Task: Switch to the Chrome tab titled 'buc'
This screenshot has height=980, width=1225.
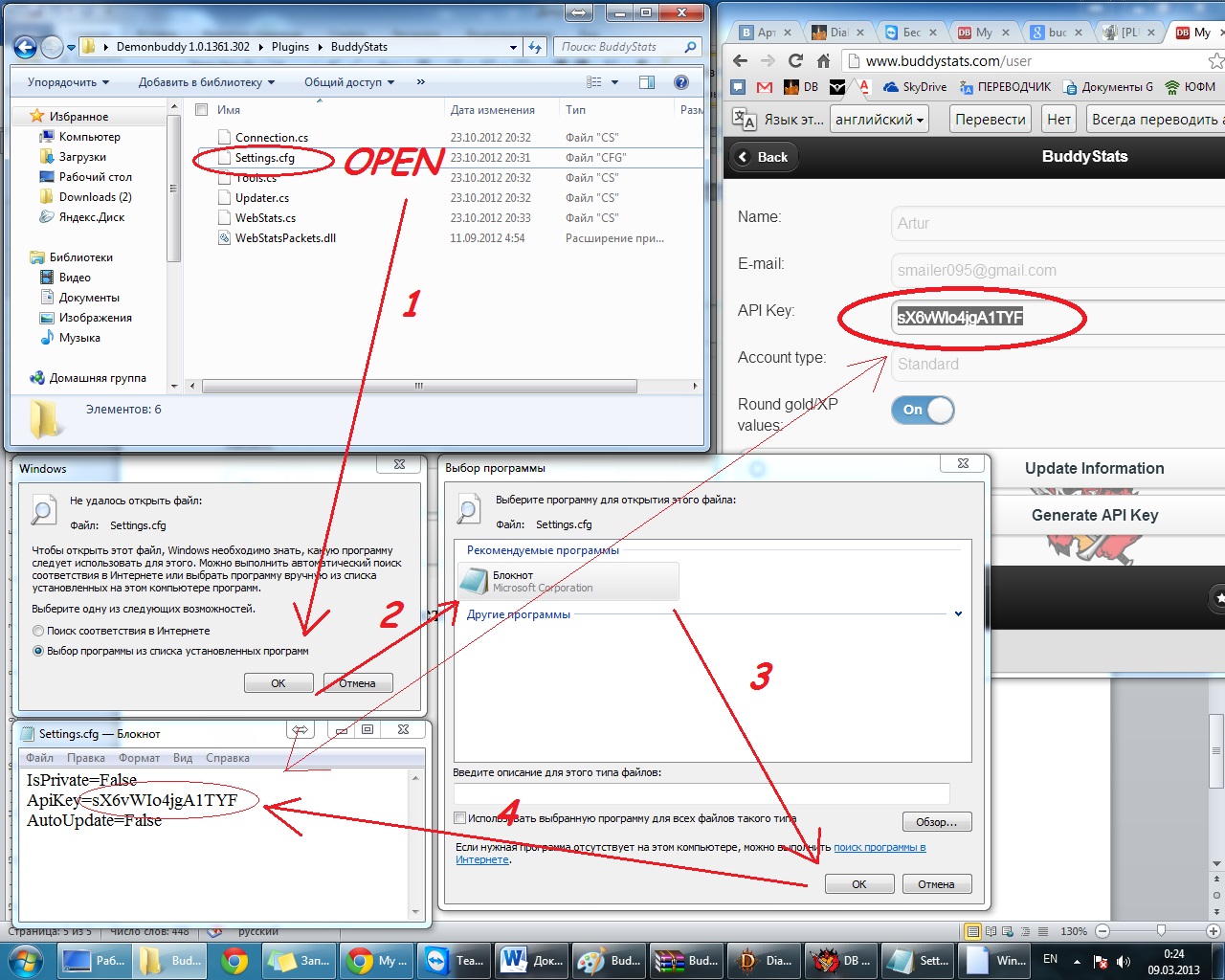Action: tap(1054, 32)
